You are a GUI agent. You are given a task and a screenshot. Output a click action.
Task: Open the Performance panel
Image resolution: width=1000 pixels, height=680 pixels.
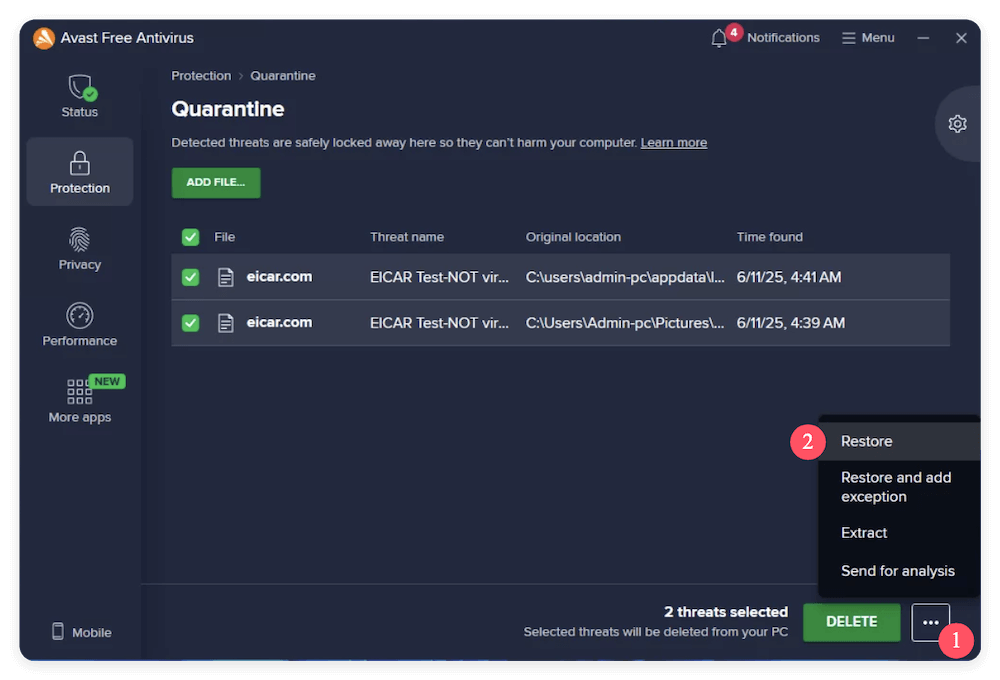pyautogui.click(x=79, y=325)
